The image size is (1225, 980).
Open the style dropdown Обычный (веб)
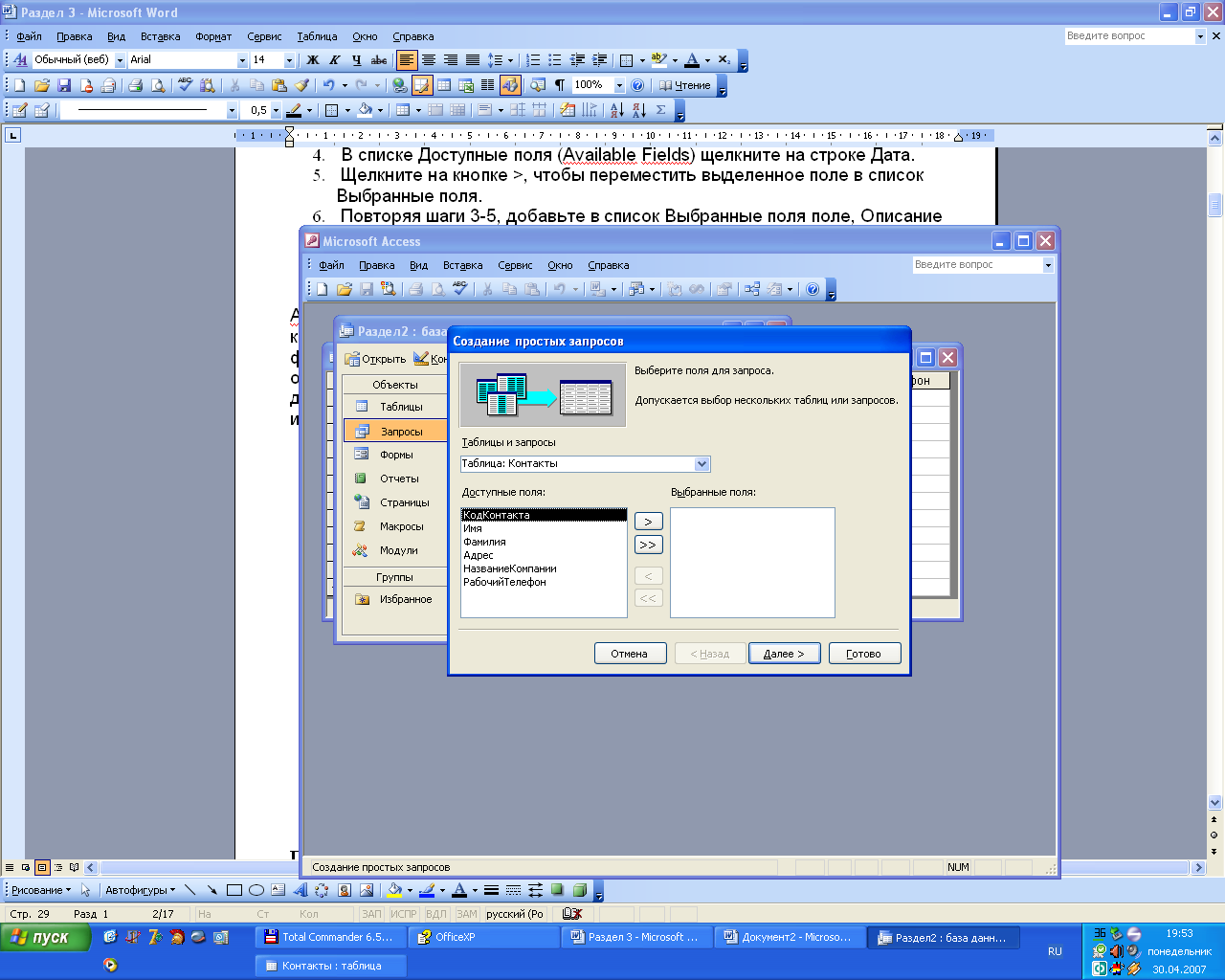(x=121, y=60)
